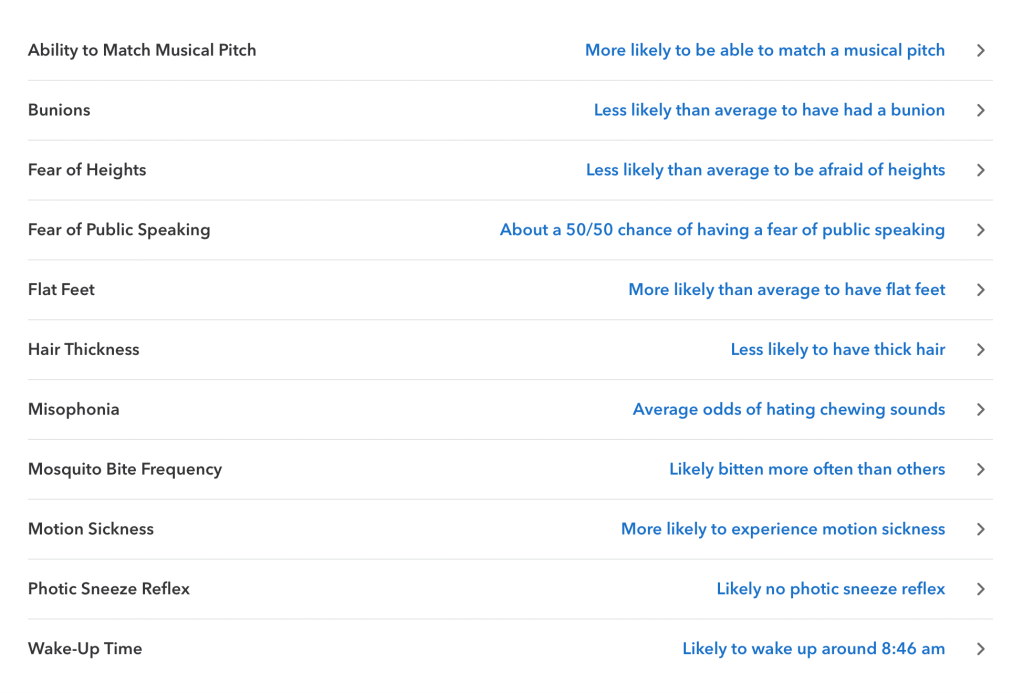Open Fear of Heights chevron arrow
Image resolution: width=1023 pixels, height=693 pixels.
[981, 170]
